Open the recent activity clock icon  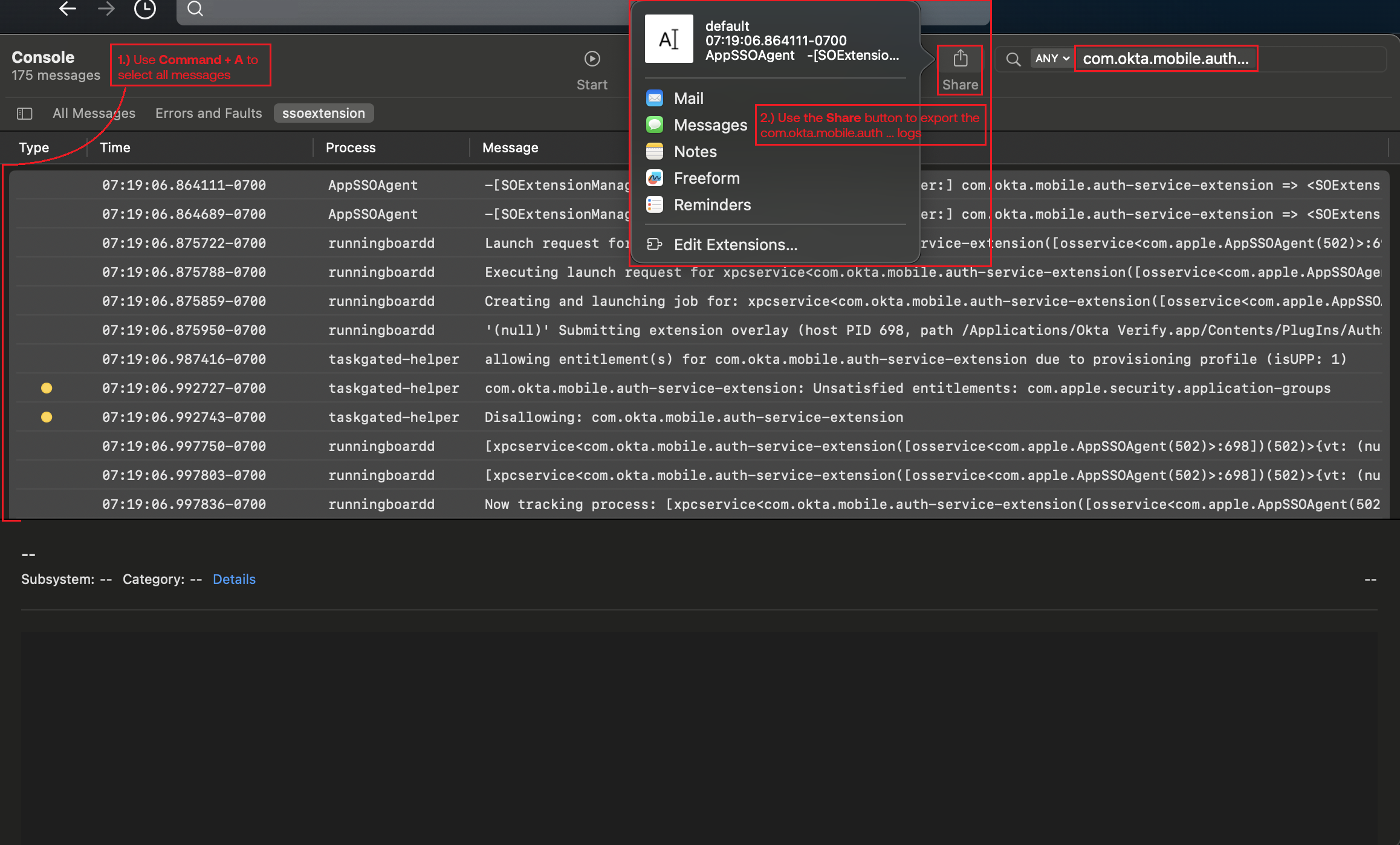[144, 9]
